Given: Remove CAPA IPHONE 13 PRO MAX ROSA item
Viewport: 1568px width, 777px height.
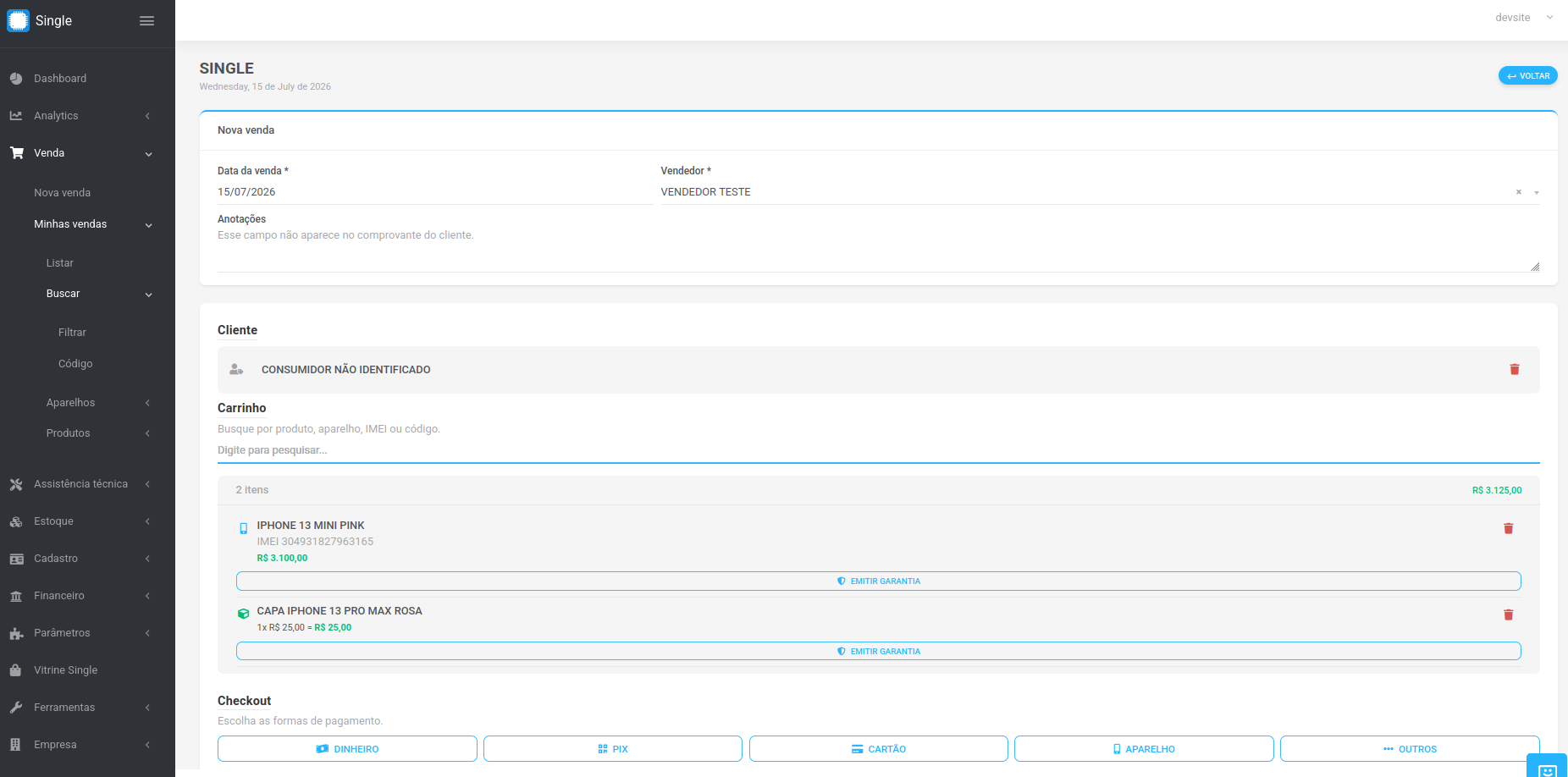Looking at the screenshot, I should pyautogui.click(x=1508, y=614).
